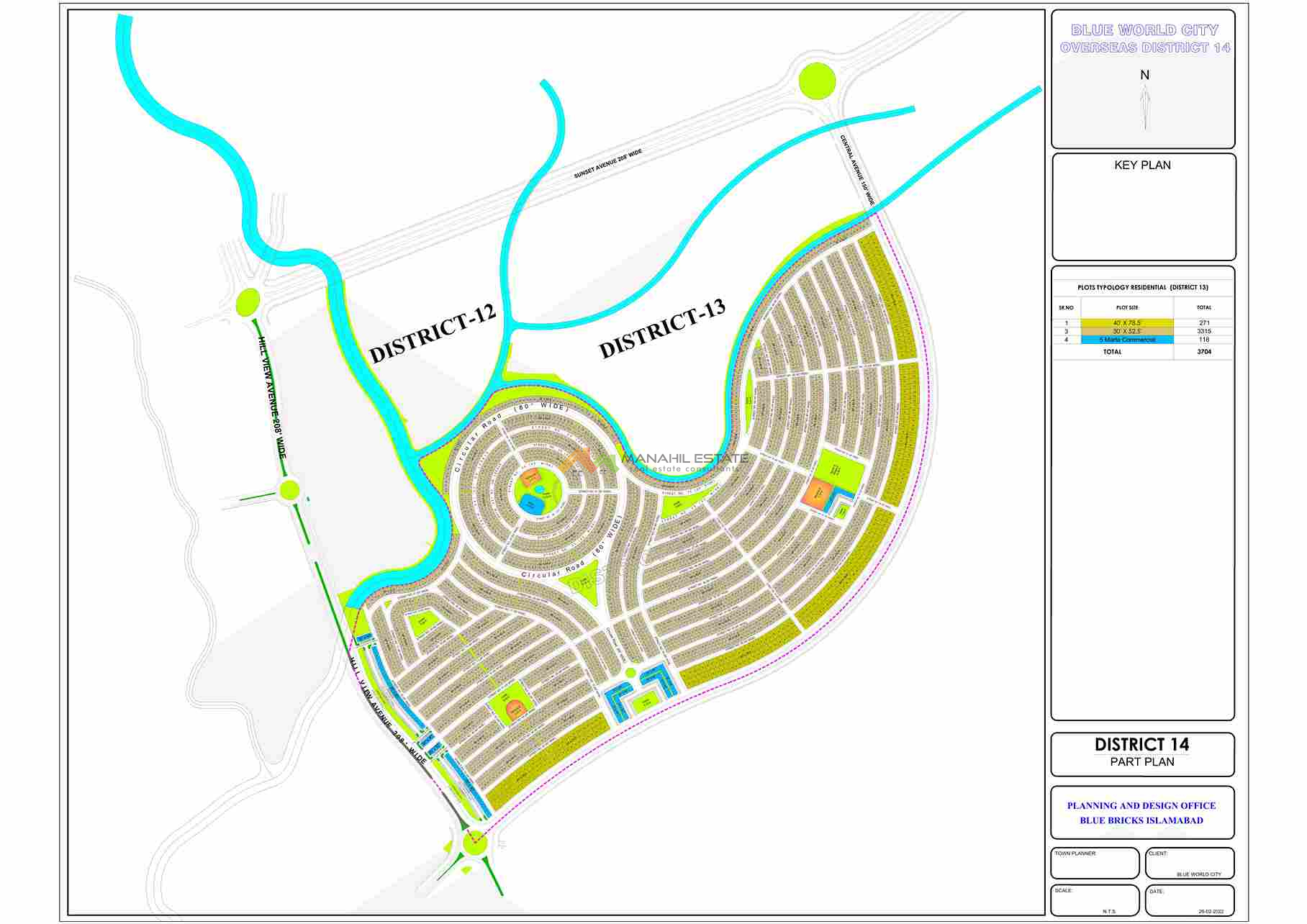
Task: Click the KEY PLAN label
Action: tap(1142, 166)
